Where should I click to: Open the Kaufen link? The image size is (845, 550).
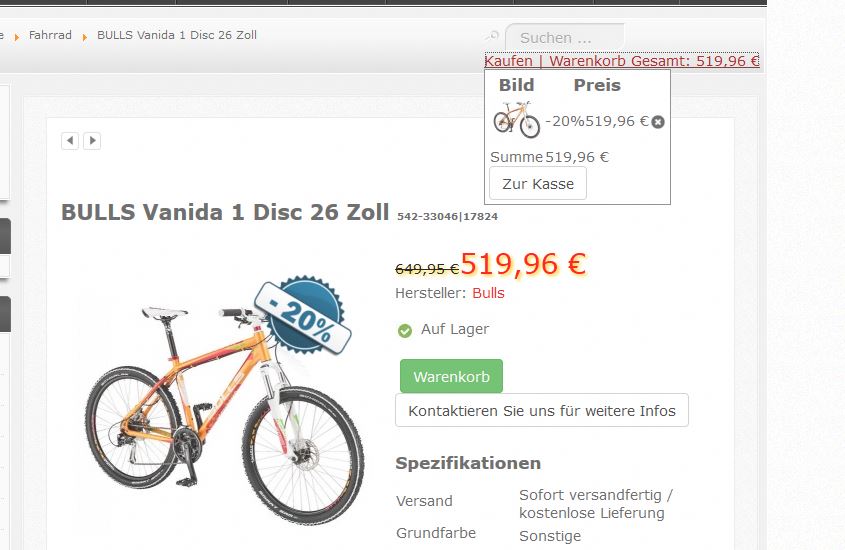point(508,61)
